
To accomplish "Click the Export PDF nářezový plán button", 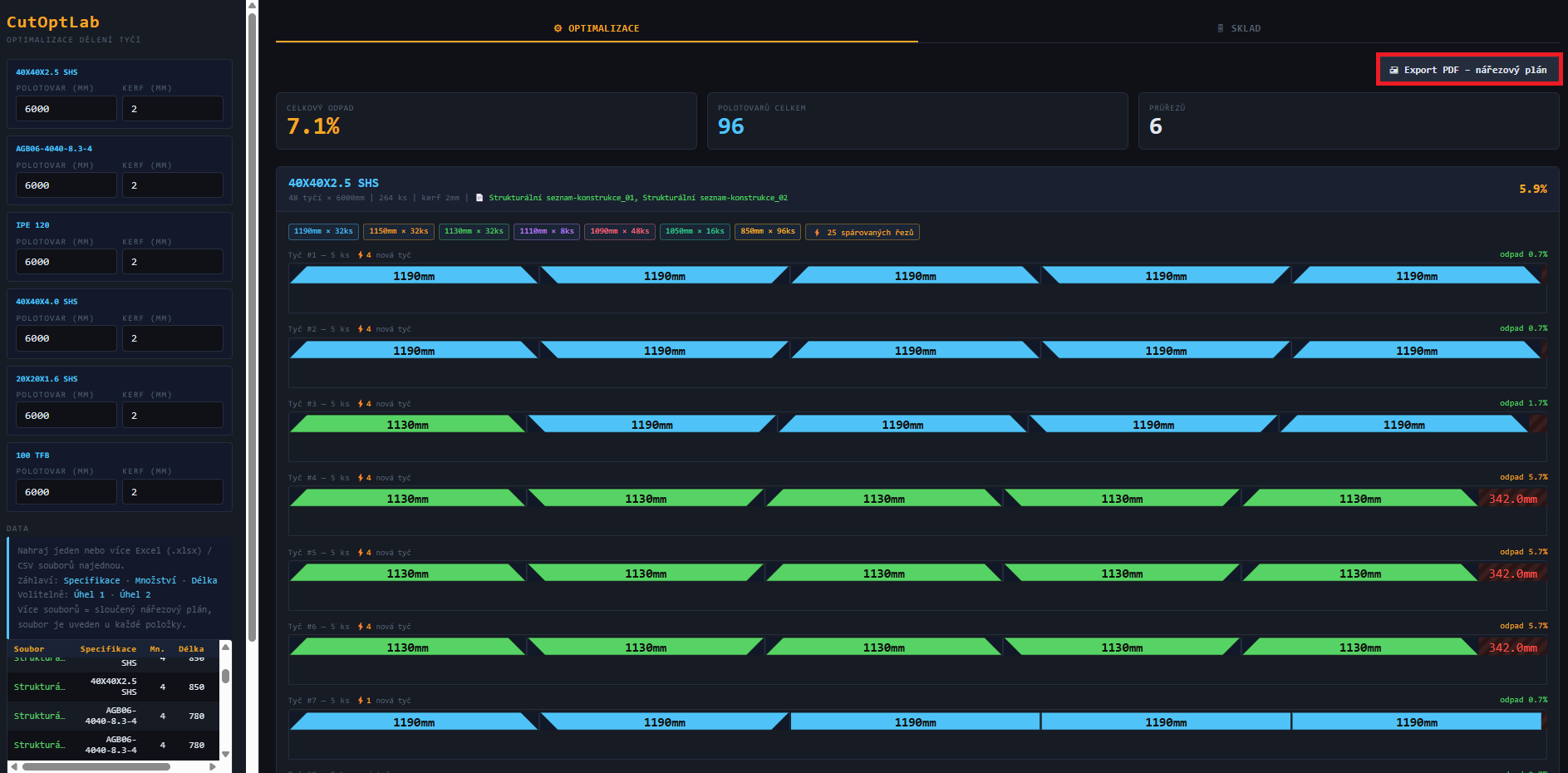I will pos(1468,70).
